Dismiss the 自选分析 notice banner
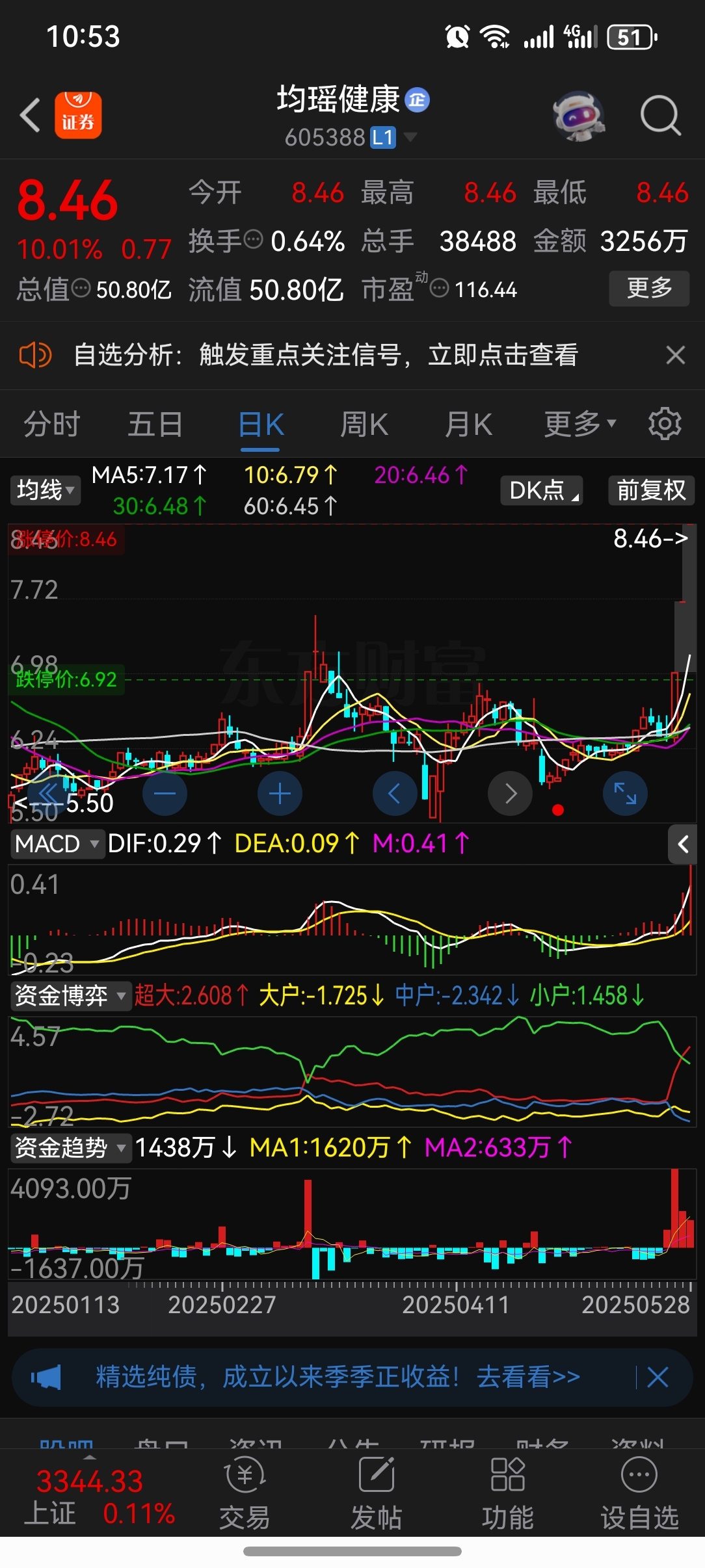Viewport: 705px width, 1568px height. coord(676,355)
